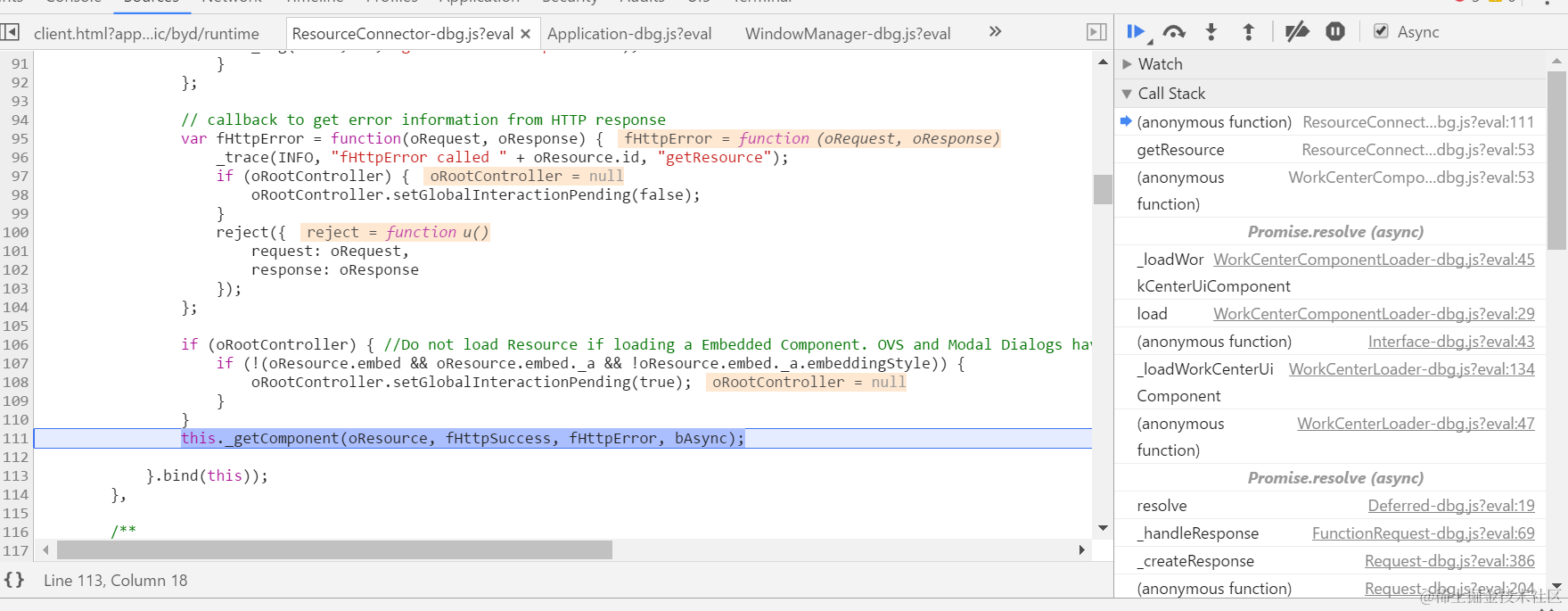1568x611 pixels.
Task: Open Request-dbg.js?eval:386 link
Action: [x=1449, y=561]
